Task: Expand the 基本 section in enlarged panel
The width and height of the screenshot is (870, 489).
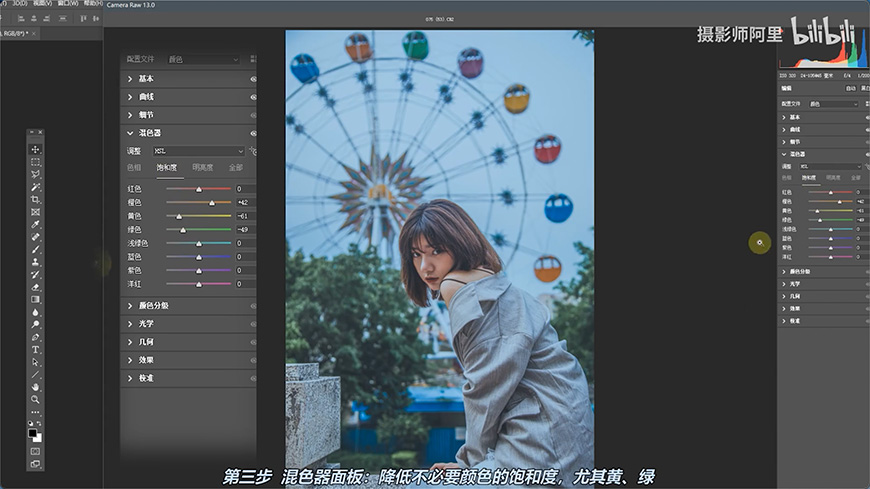Action: click(x=130, y=79)
